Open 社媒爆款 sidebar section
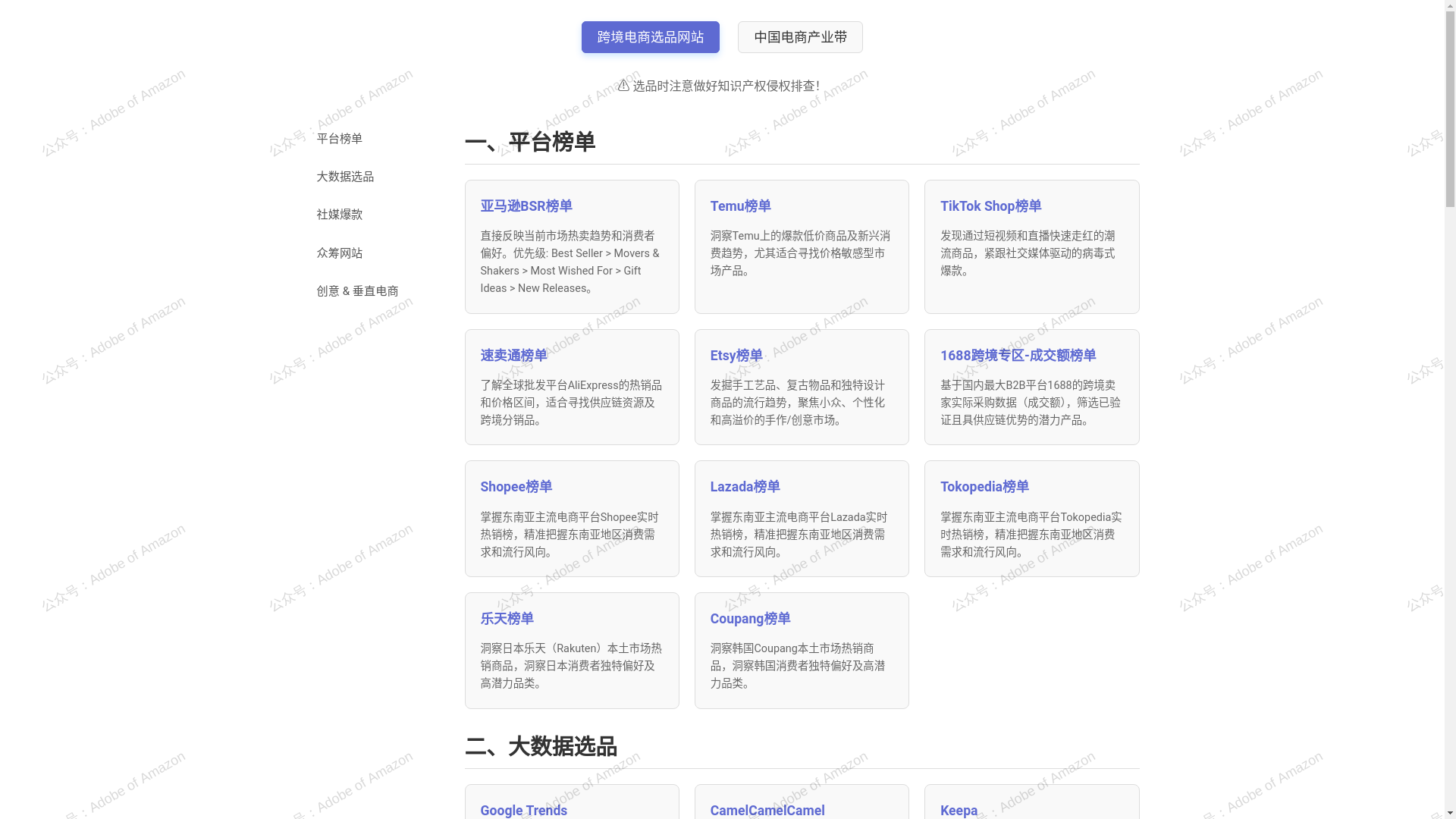This screenshot has height=819, width=1456. point(339,215)
